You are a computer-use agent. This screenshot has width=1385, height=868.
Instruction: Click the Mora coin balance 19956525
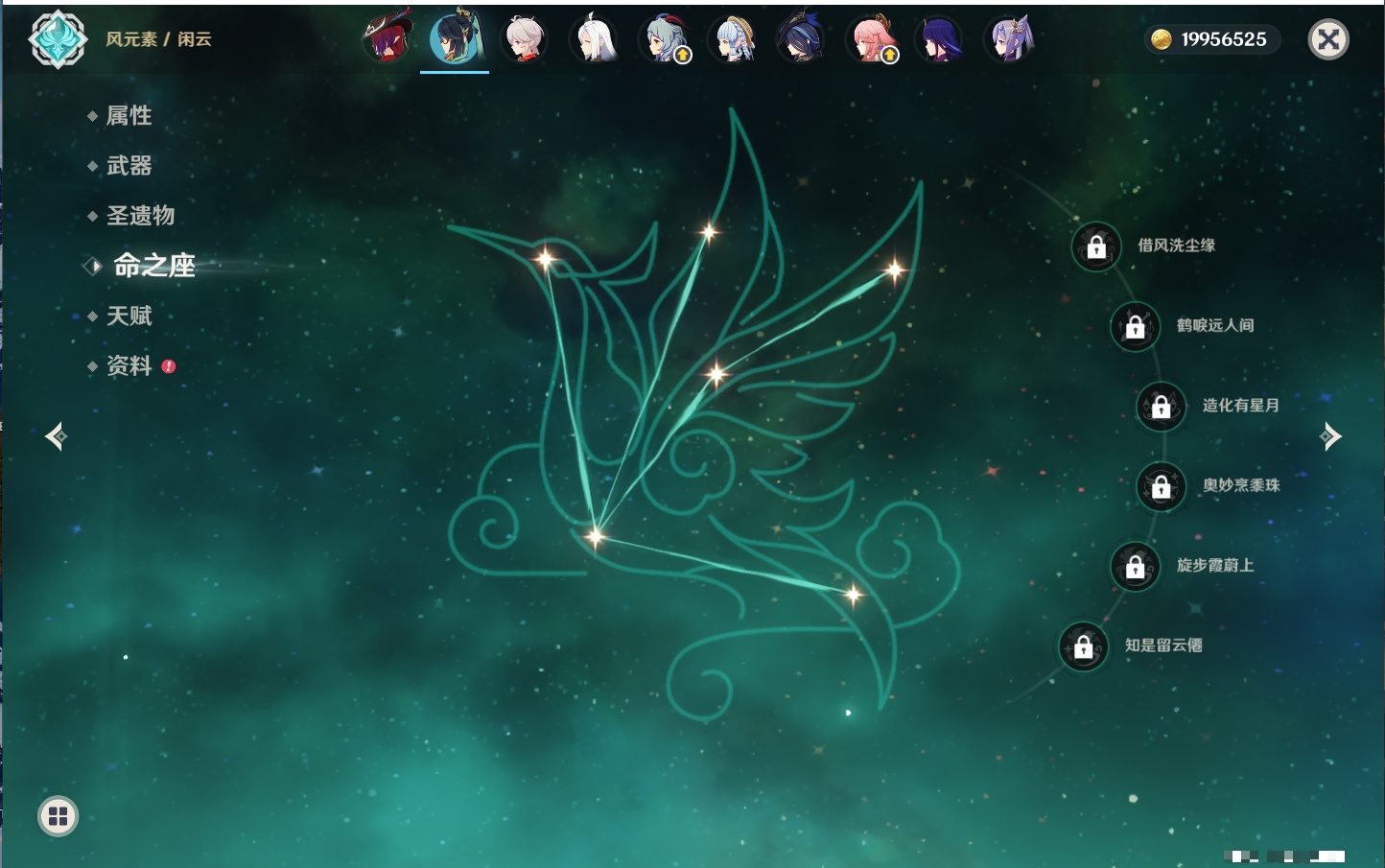[x=1212, y=39]
